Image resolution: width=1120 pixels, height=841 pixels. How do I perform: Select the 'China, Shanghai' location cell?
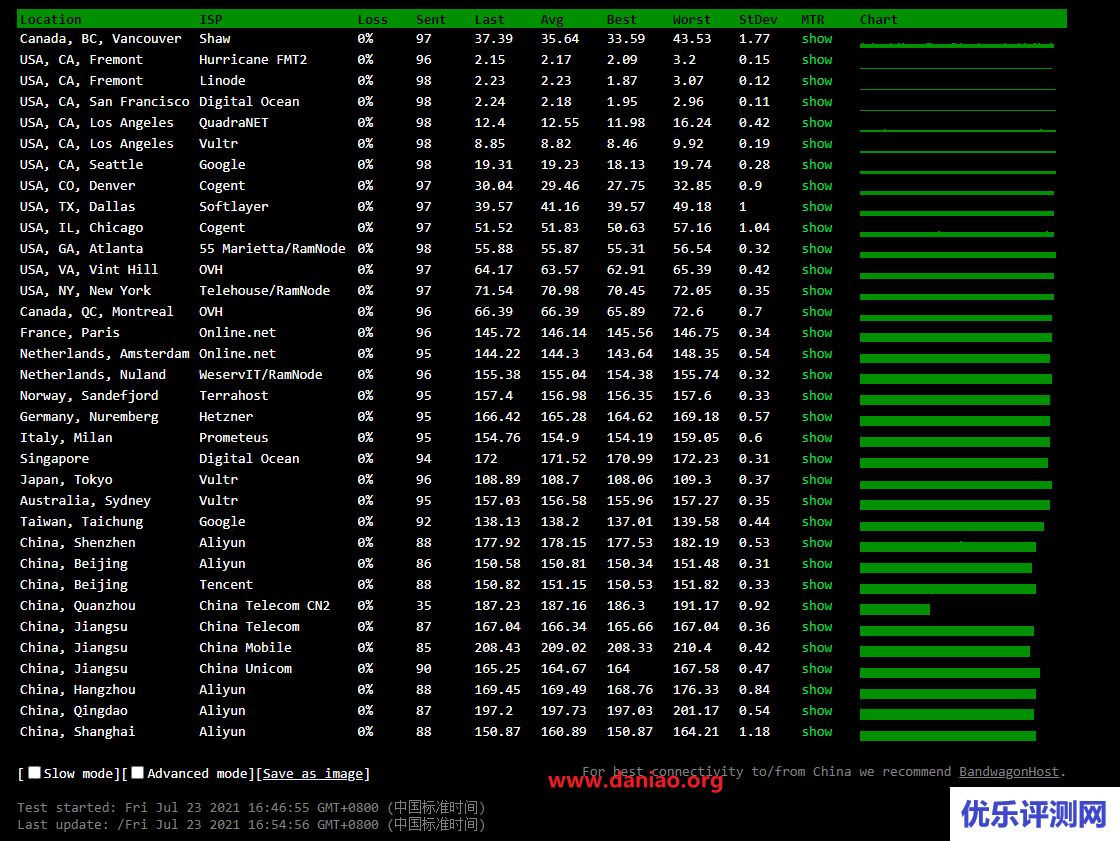pos(77,731)
